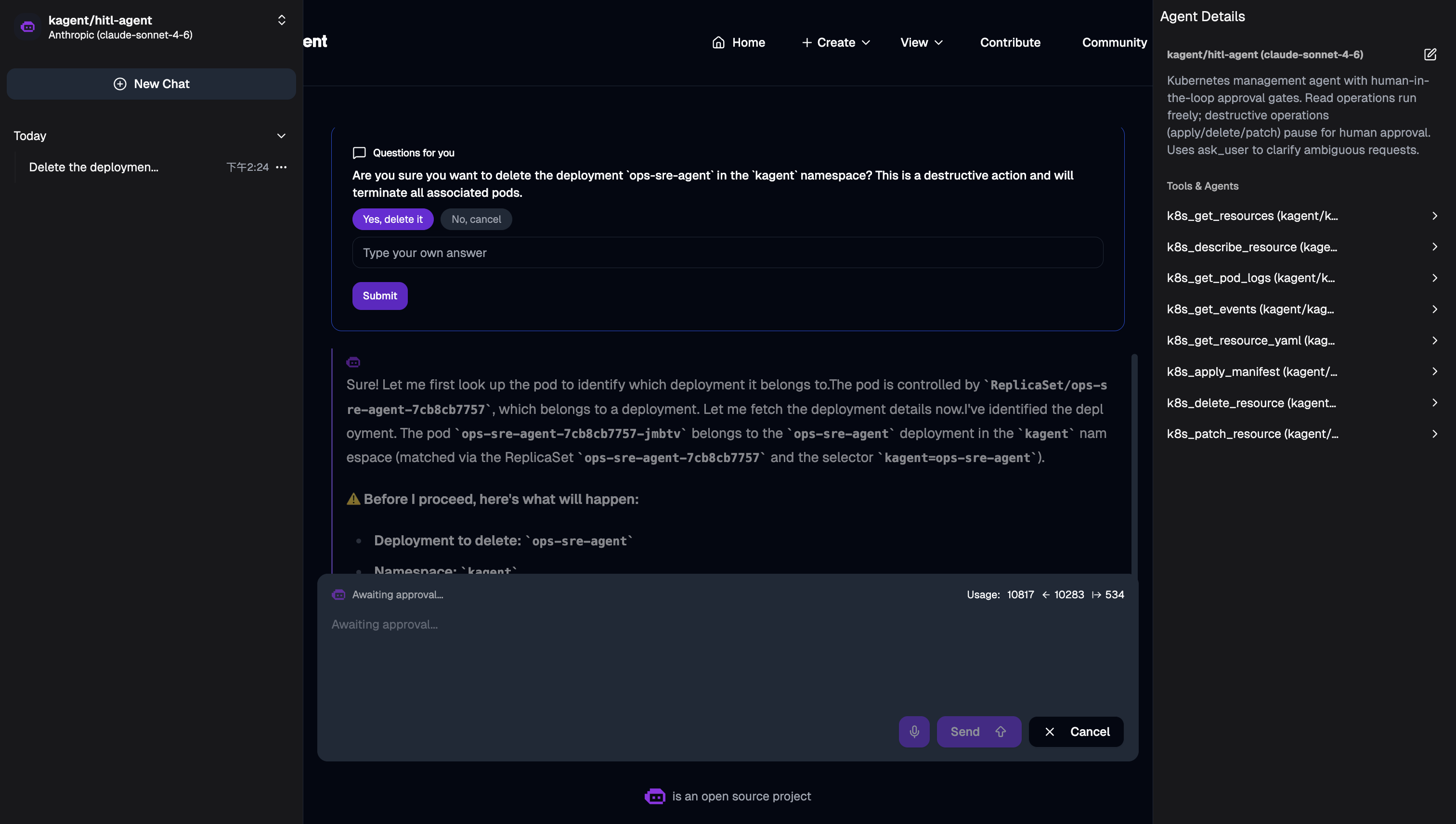Click the edit agent pencil icon
This screenshot has width=1456, height=824.
(1430, 54)
